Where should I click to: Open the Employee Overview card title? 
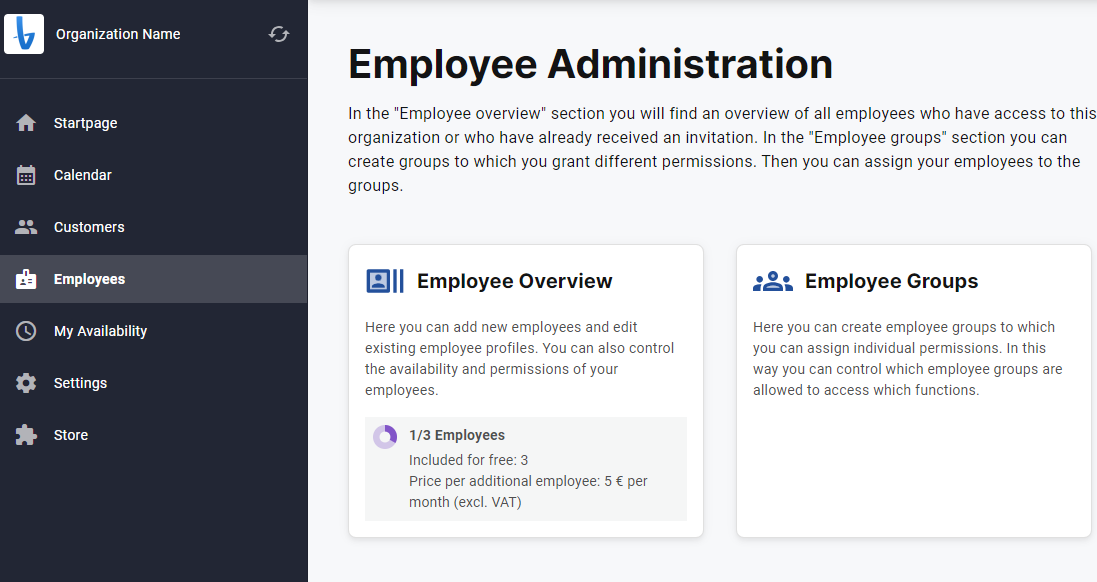click(514, 281)
